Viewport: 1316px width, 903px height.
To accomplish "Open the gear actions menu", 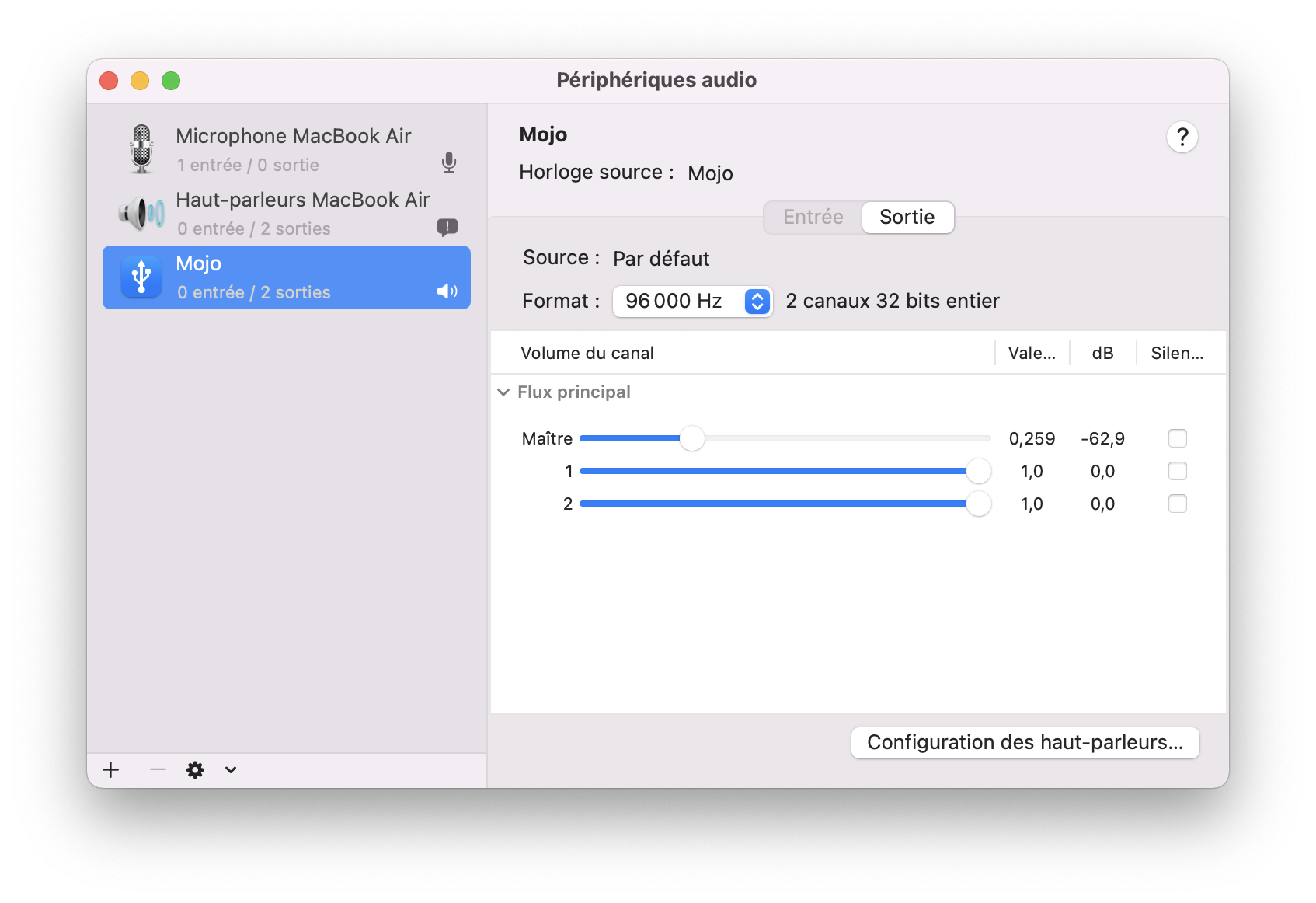I will 195,770.
